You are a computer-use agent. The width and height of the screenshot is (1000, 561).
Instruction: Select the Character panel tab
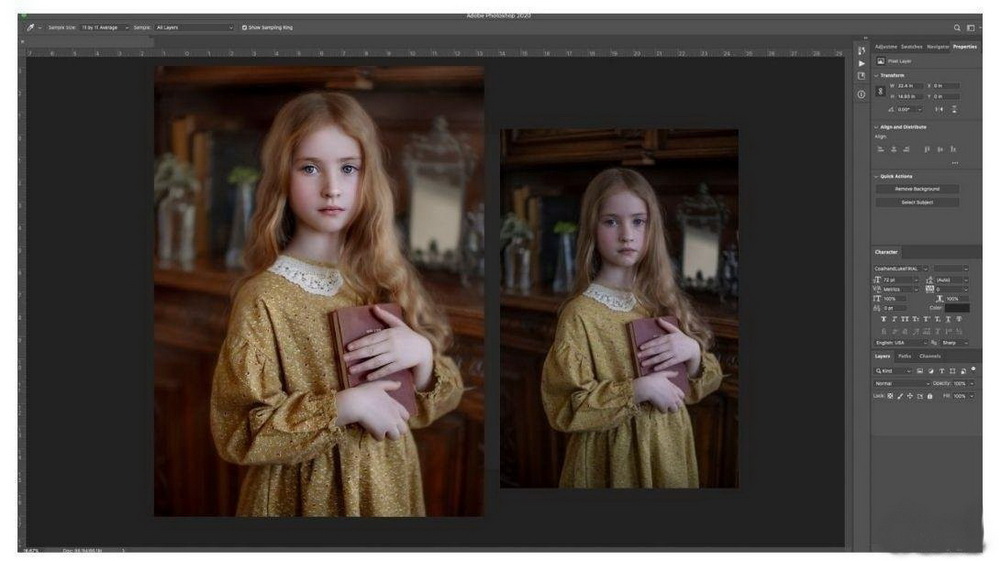886,252
